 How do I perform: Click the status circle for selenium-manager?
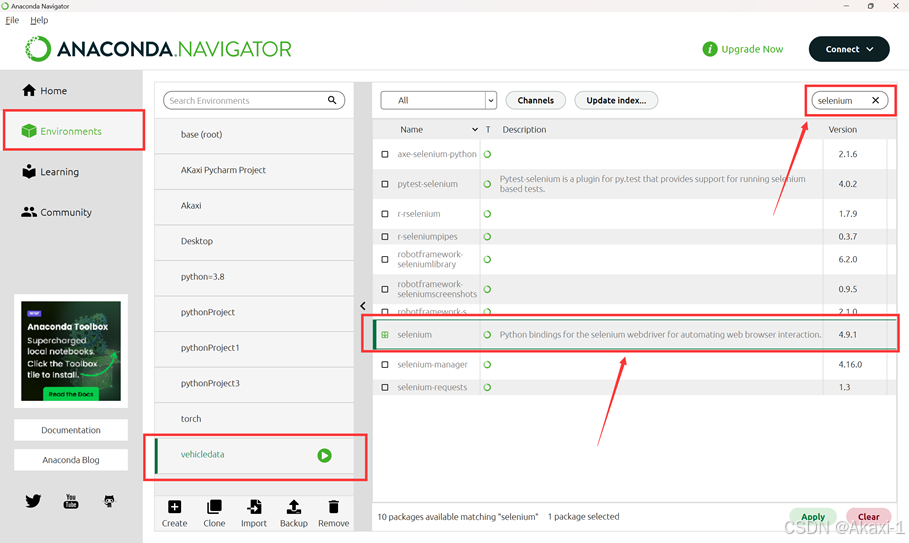(487, 365)
